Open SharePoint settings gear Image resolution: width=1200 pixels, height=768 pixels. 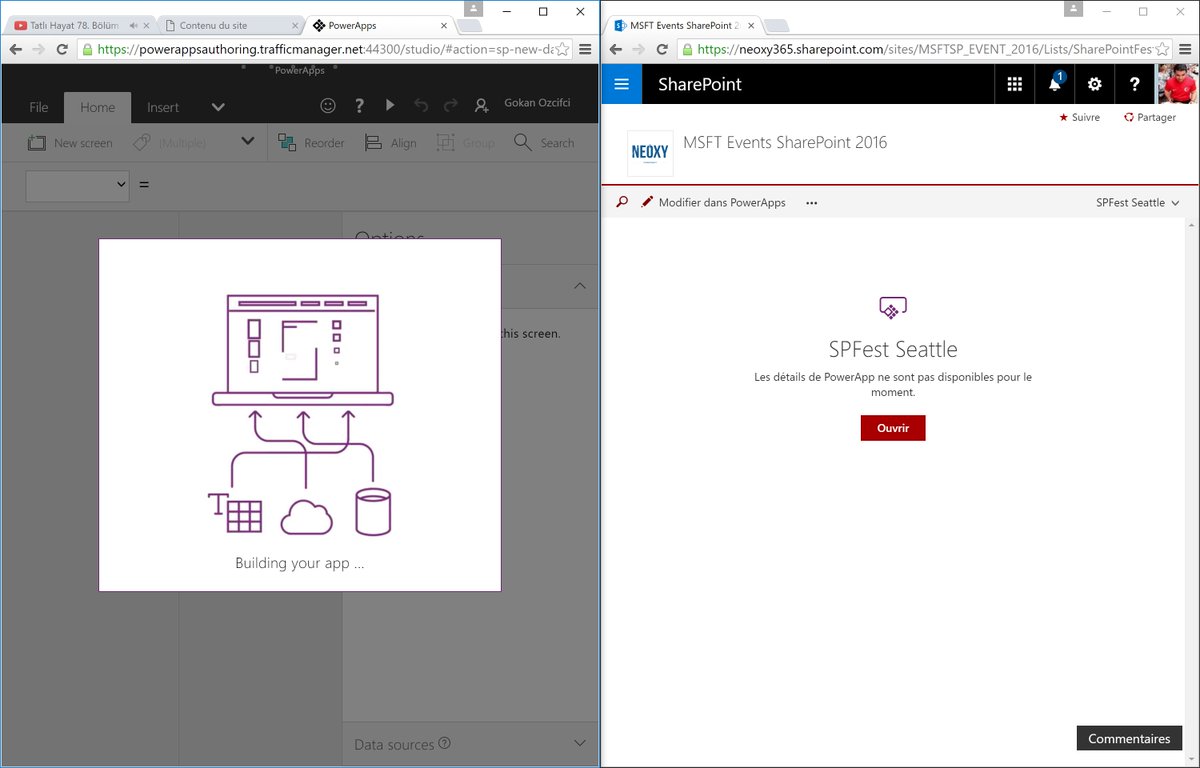point(1094,84)
